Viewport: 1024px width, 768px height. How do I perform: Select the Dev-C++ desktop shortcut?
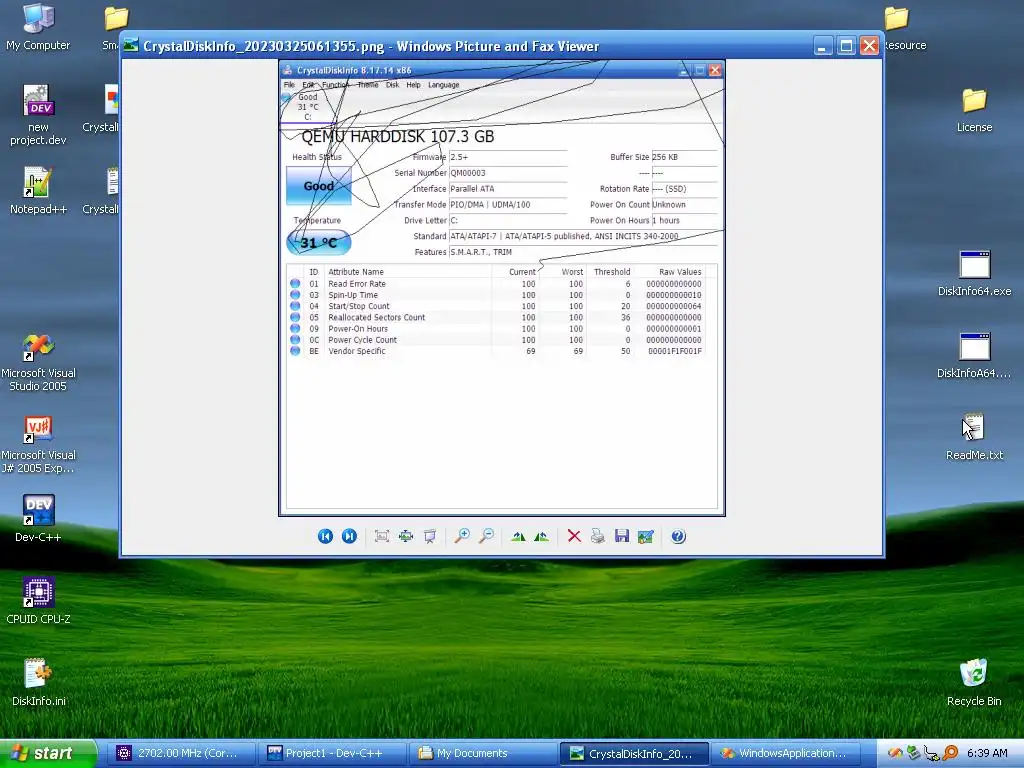click(x=38, y=519)
